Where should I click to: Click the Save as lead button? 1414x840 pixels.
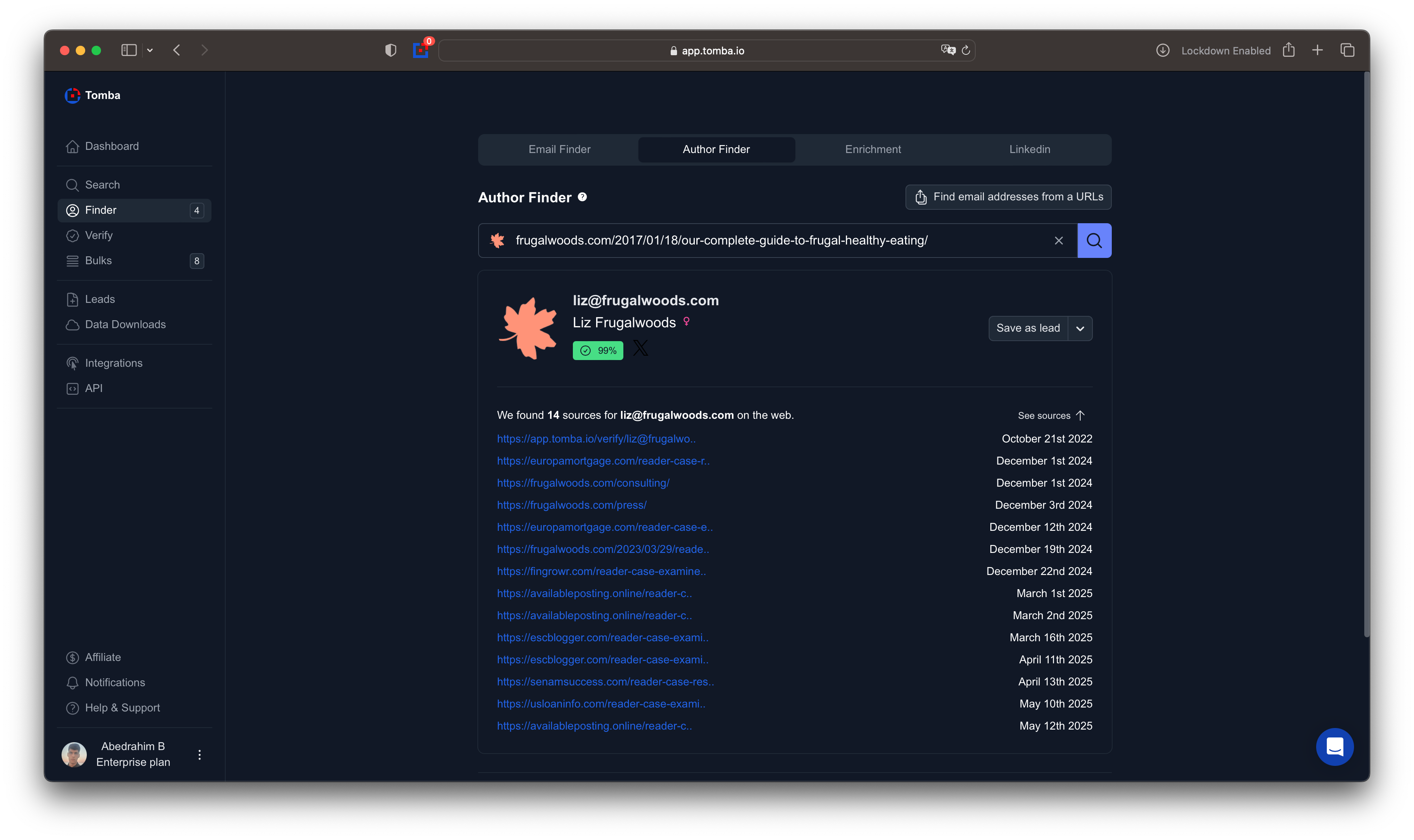(x=1028, y=328)
